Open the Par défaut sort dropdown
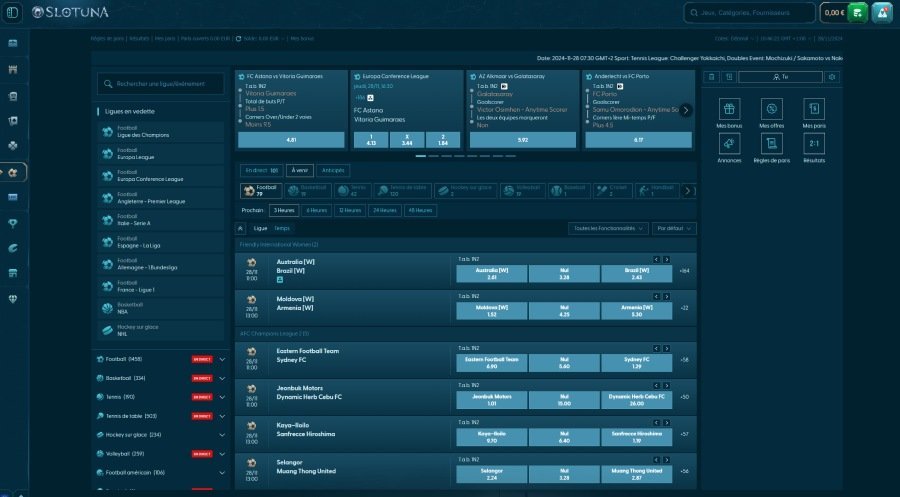Viewport: 900px width, 497px height. (674, 228)
